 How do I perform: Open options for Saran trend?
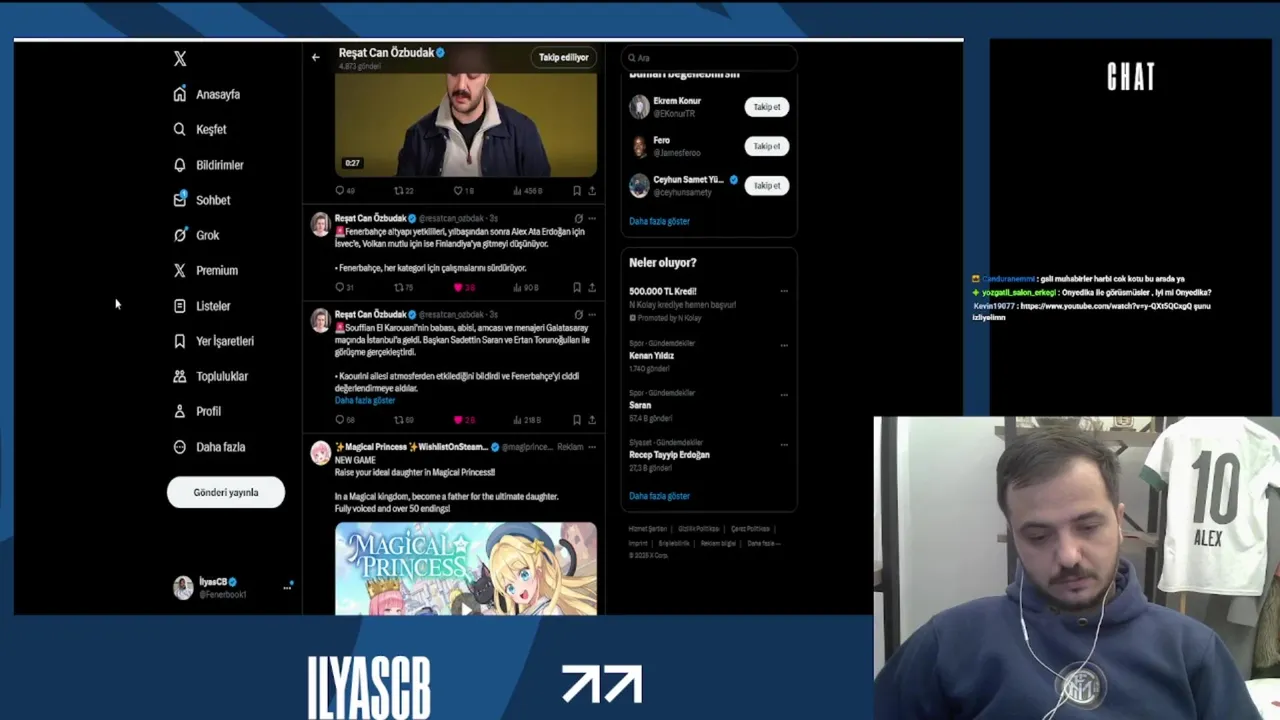pos(784,394)
